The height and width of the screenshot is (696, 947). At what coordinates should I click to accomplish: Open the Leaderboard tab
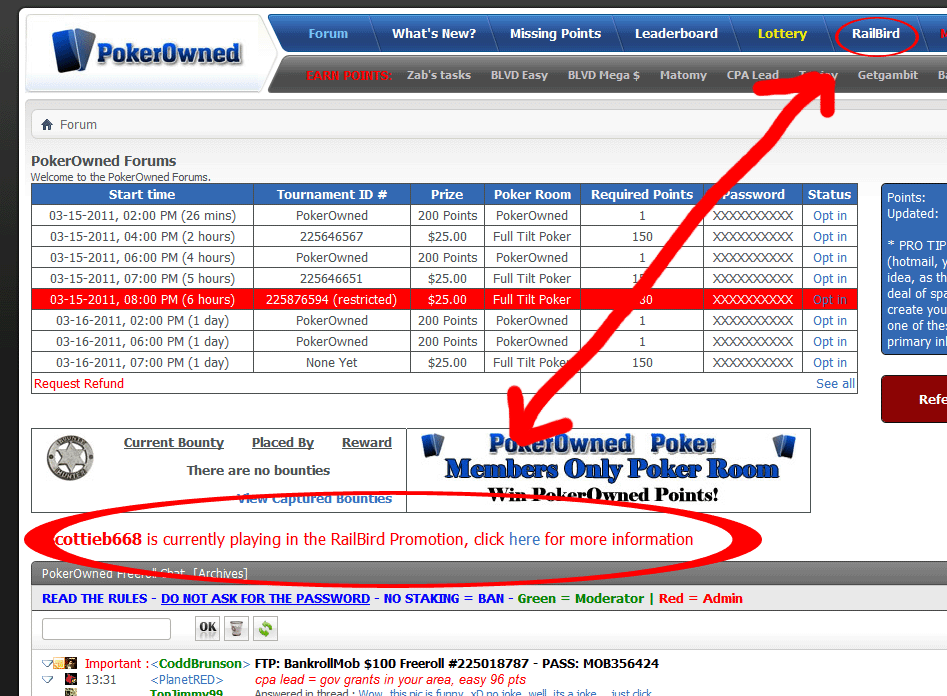[676, 34]
